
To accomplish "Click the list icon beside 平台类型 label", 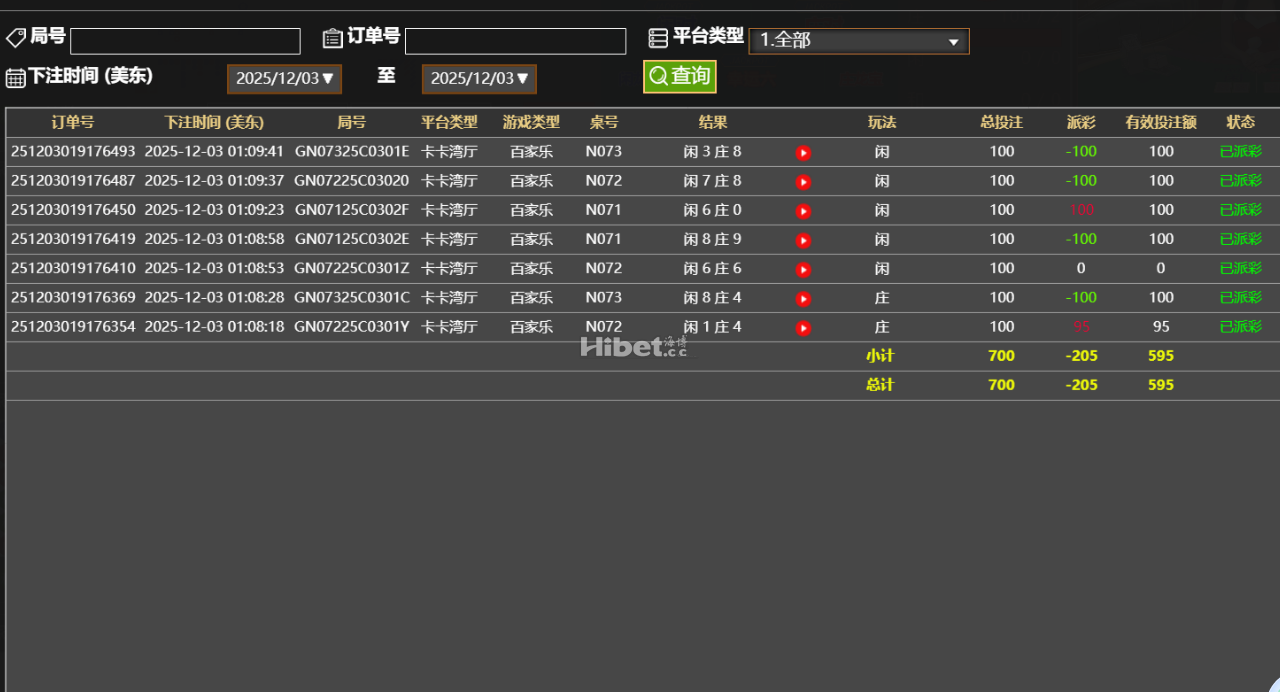I will pos(658,36).
